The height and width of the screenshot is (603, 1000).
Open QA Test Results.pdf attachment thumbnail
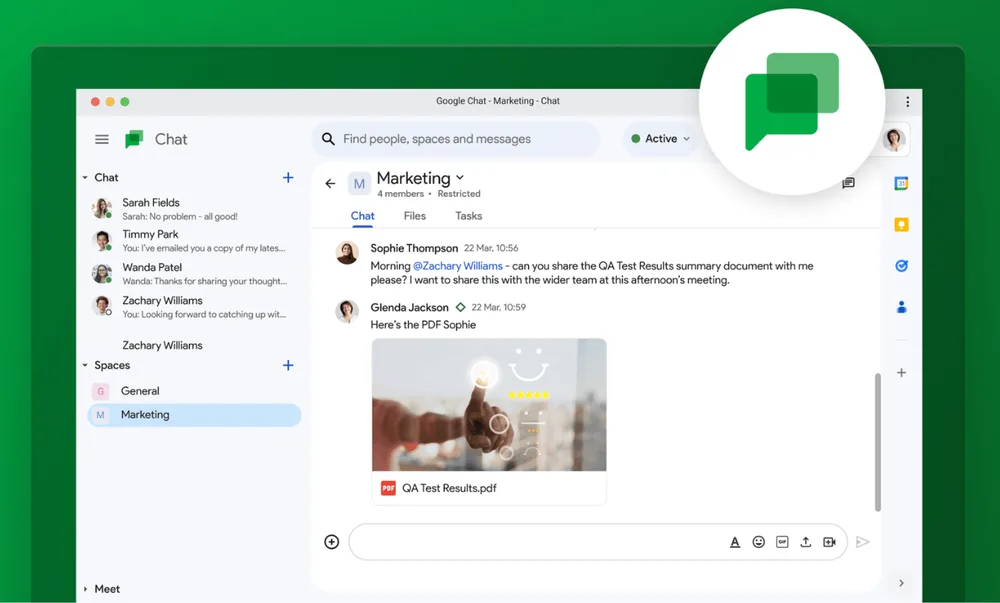click(x=489, y=405)
